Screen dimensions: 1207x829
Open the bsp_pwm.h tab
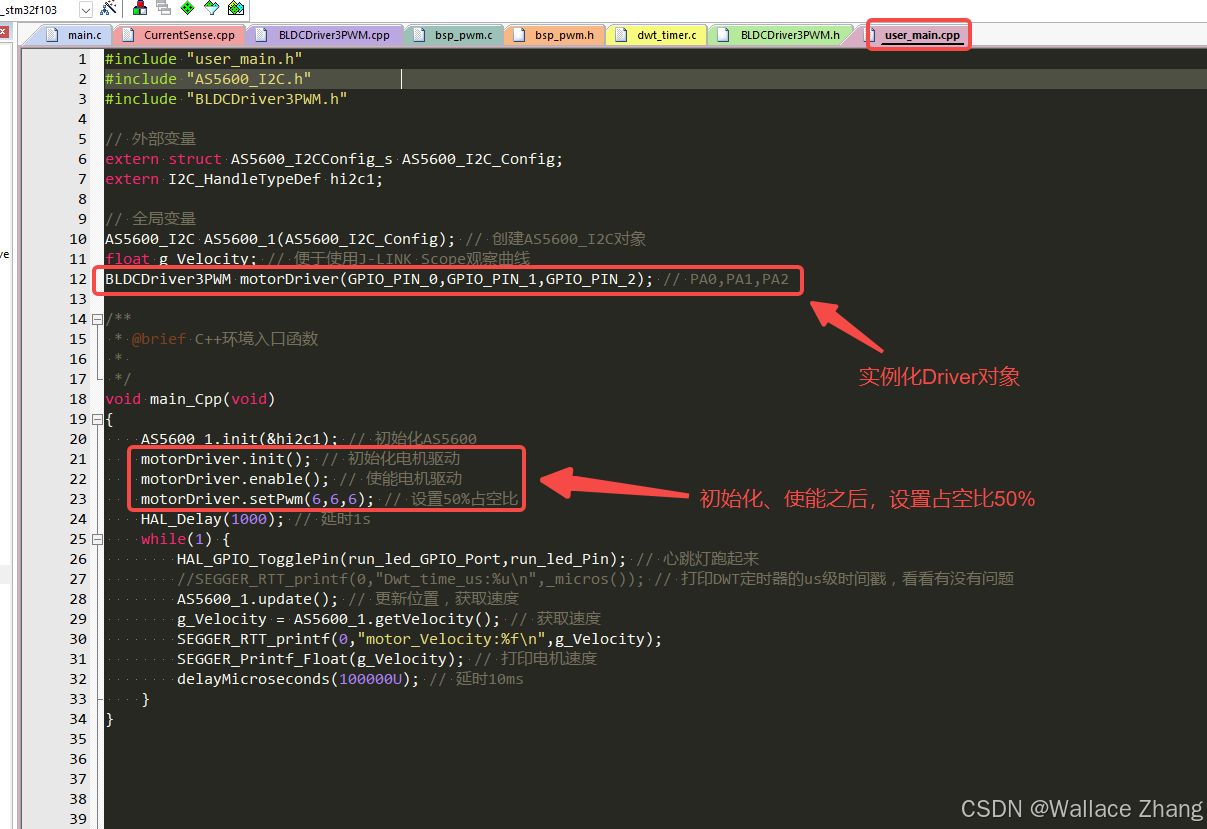click(563, 34)
